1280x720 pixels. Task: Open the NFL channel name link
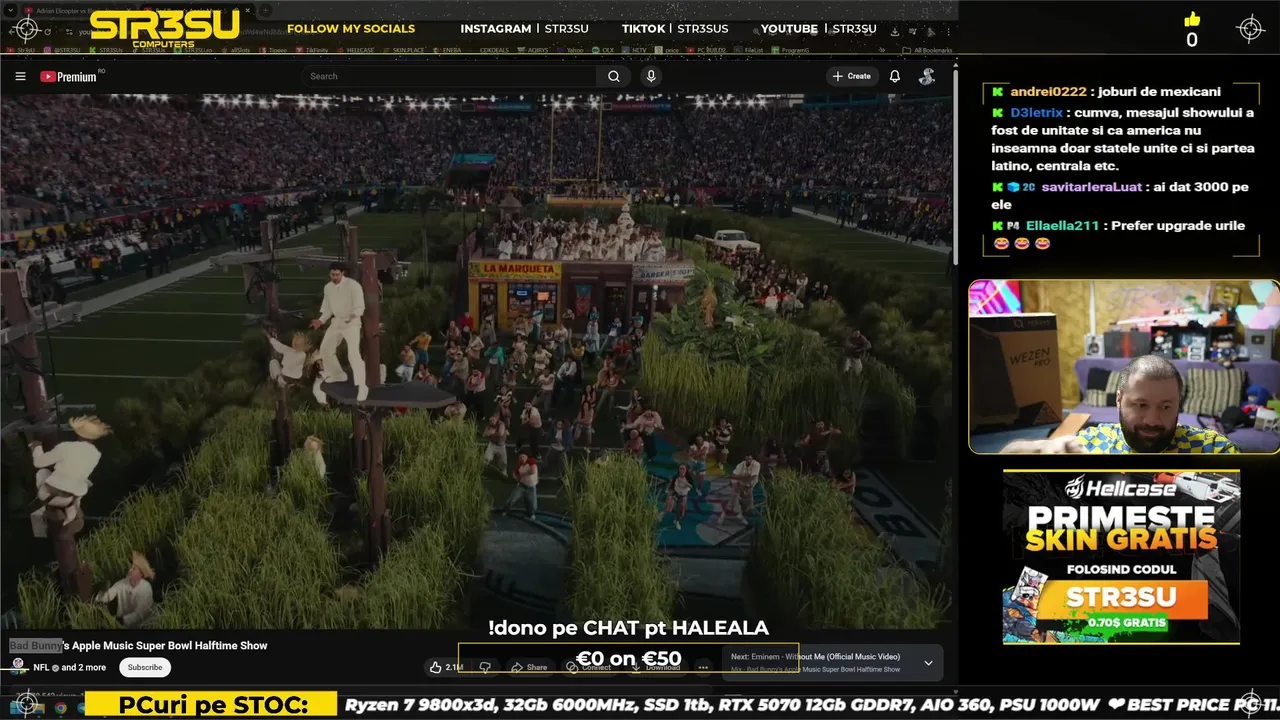(x=41, y=667)
